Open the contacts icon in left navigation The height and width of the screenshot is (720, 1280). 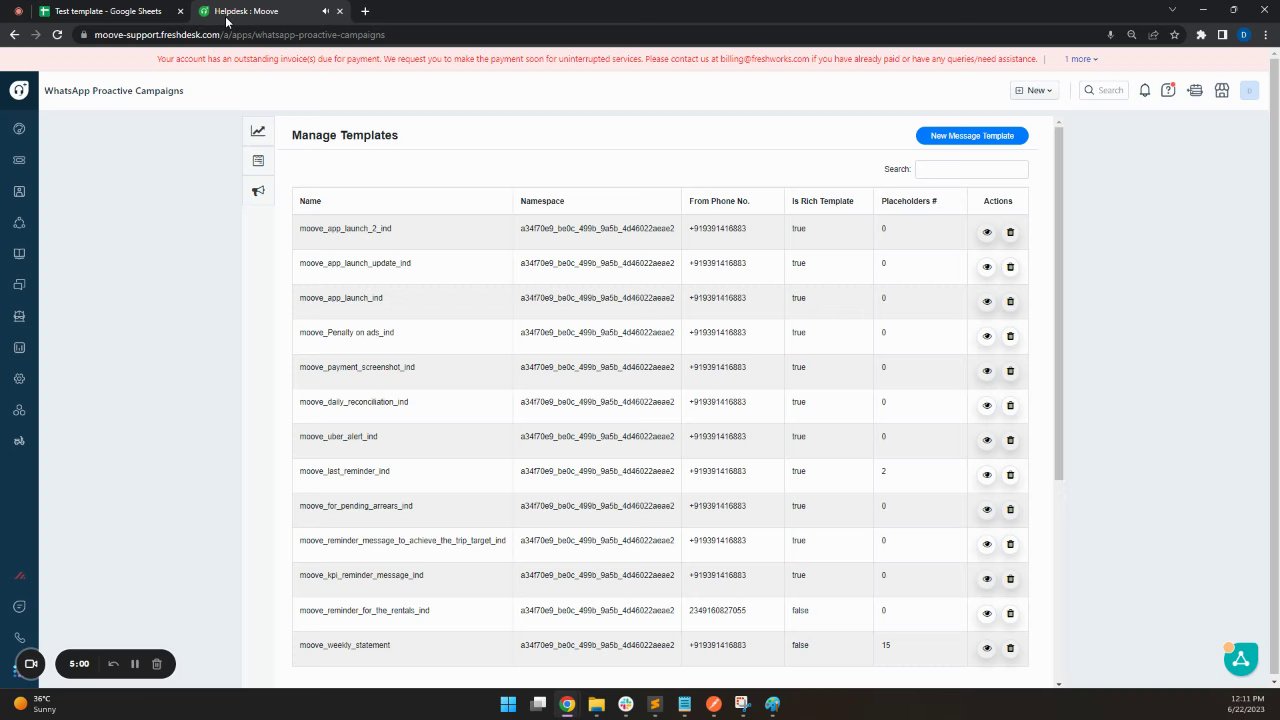[19, 191]
